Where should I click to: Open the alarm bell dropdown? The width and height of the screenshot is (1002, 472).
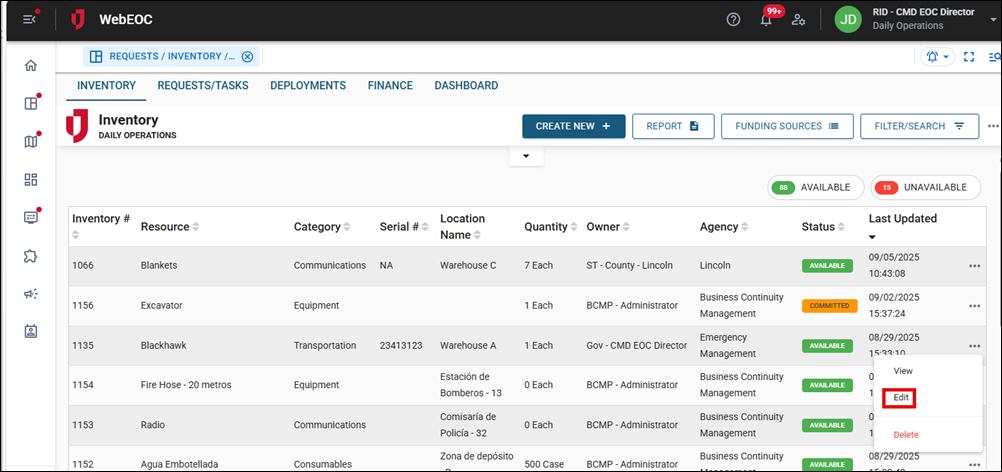tap(938, 57)
